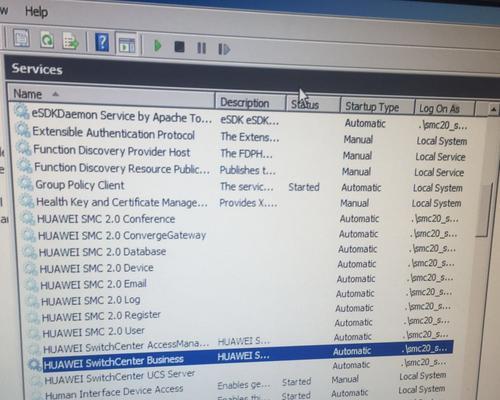Click the Services panel title

[x=37, y=69]
